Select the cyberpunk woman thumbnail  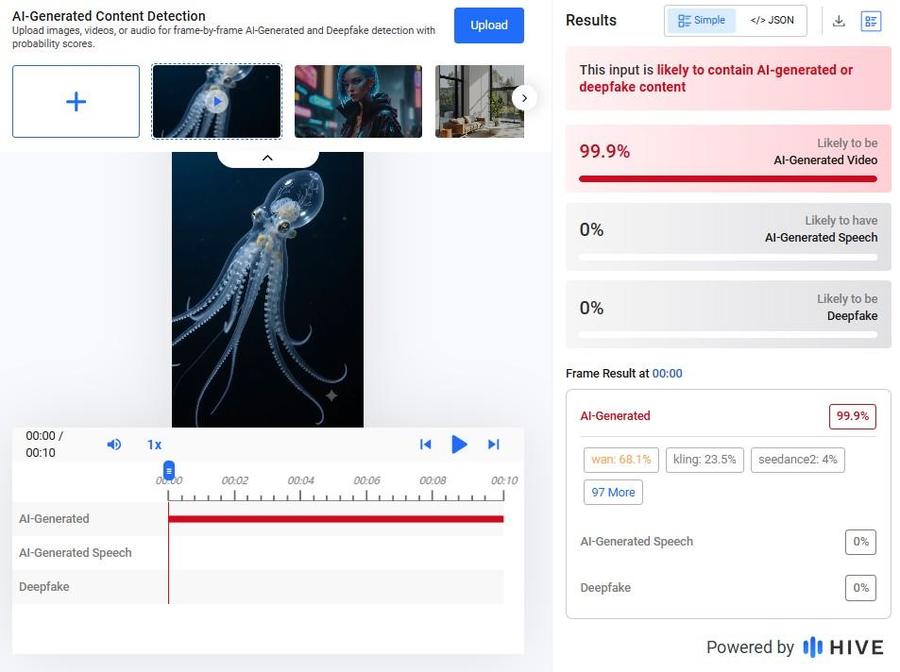click(358, 102)
